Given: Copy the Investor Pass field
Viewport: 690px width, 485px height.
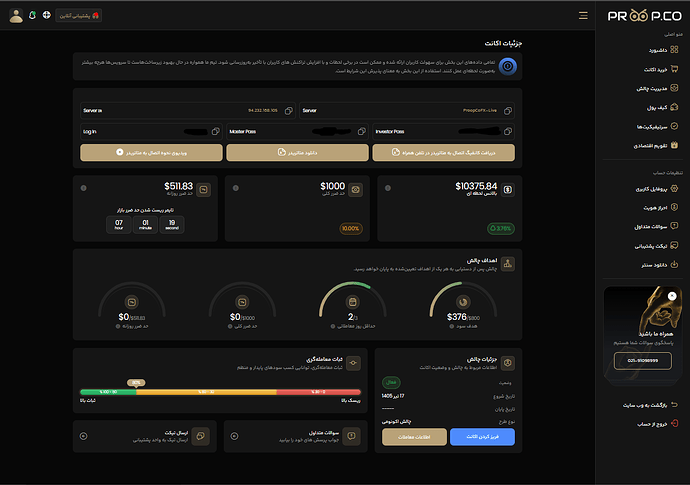Looking at the screenshot, I should coord(507,131).
